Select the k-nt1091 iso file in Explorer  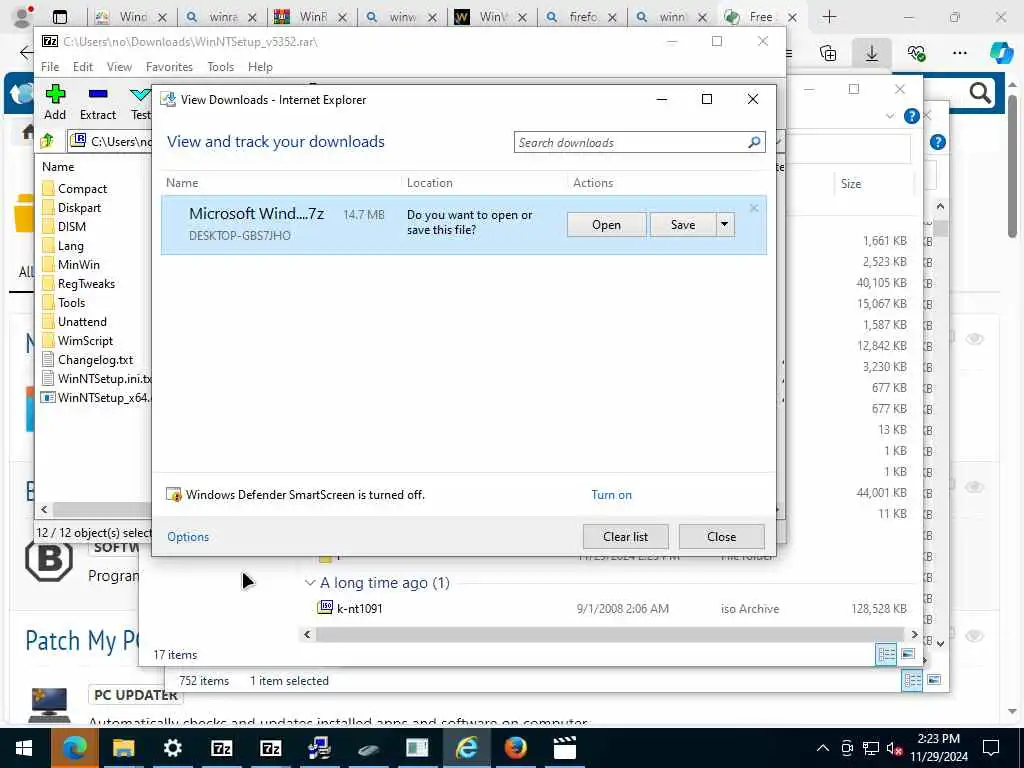[x=360, y=608]
